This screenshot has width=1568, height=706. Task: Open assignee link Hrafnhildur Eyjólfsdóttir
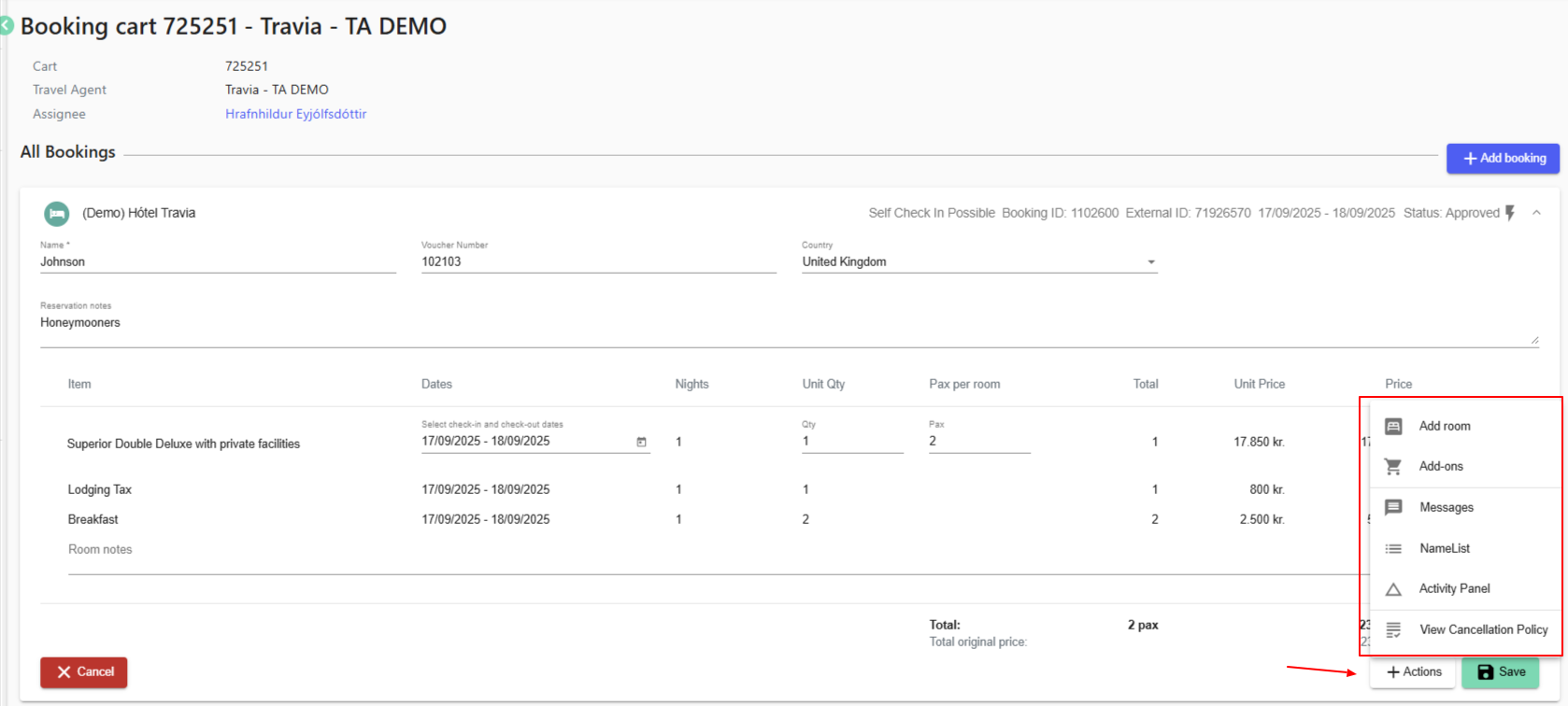click(295, 114)
